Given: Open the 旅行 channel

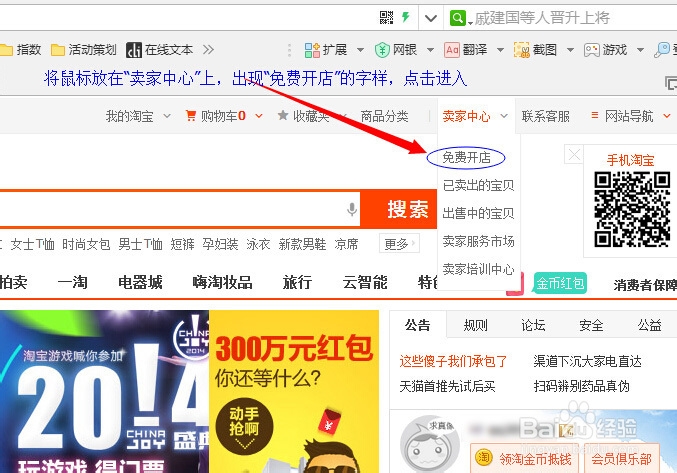Looking at the screenshot, I should point(297,283).
